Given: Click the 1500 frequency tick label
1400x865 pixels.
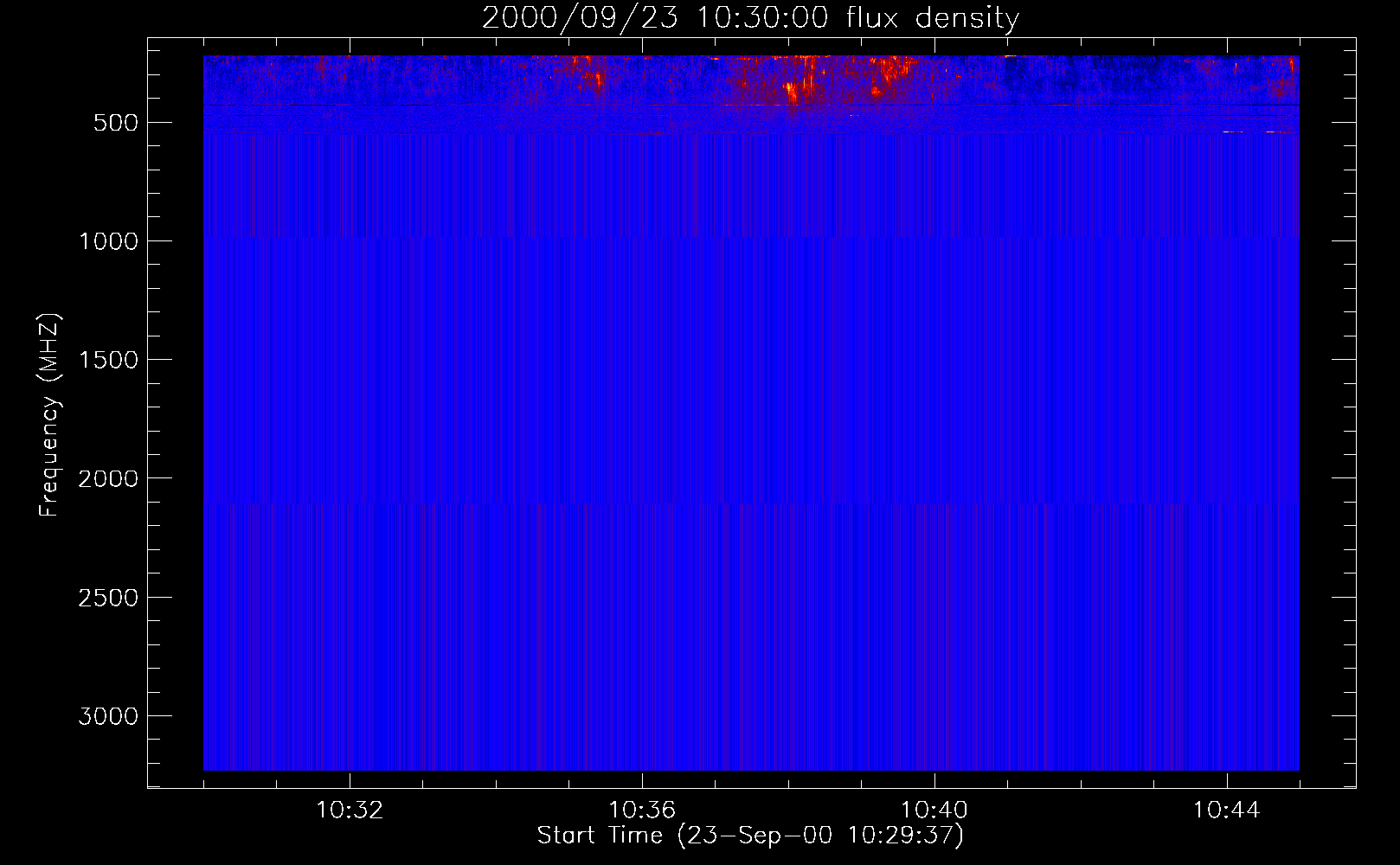Looking at the screenshot, I should (x=108, y=360).
